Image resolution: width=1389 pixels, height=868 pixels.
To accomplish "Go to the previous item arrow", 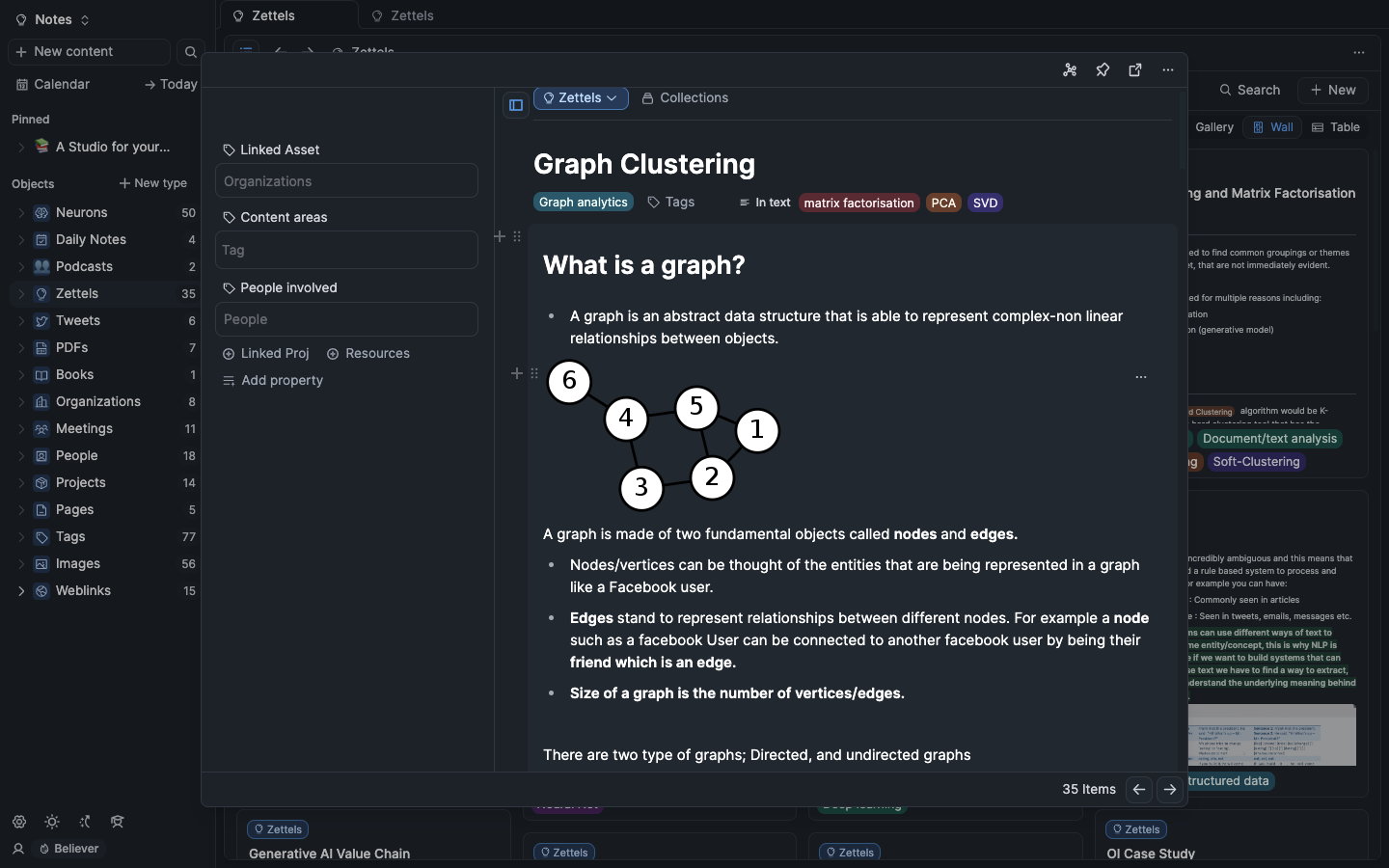I will [1139, 790].
